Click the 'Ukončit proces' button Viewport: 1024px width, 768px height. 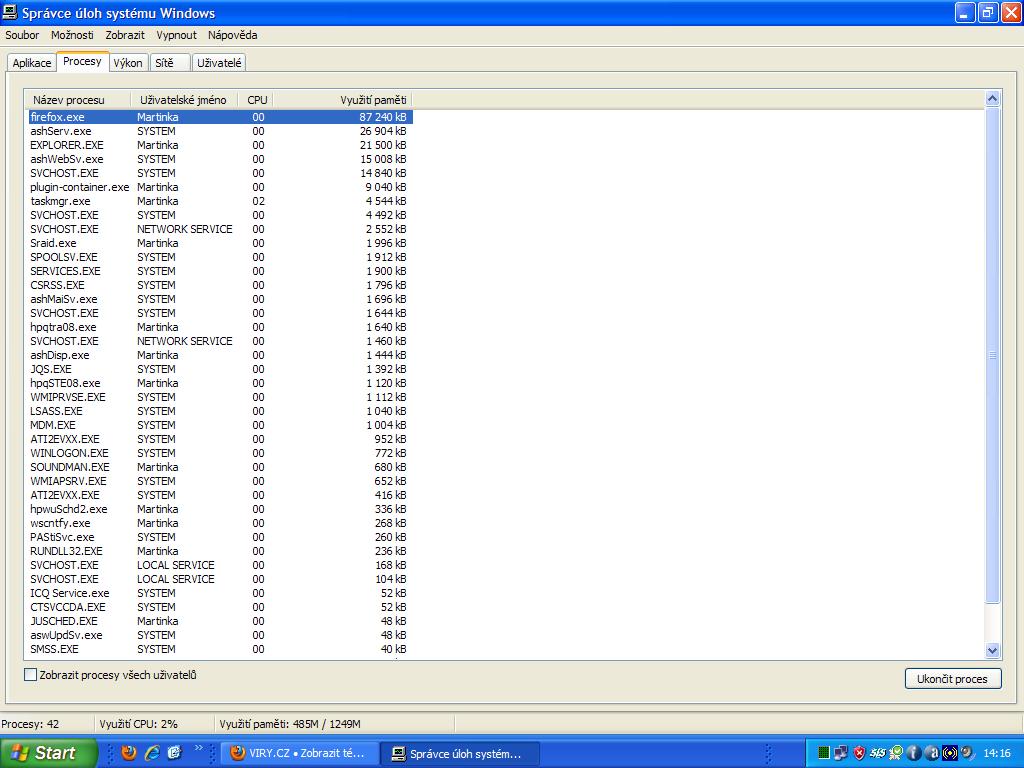click(952, 679)
